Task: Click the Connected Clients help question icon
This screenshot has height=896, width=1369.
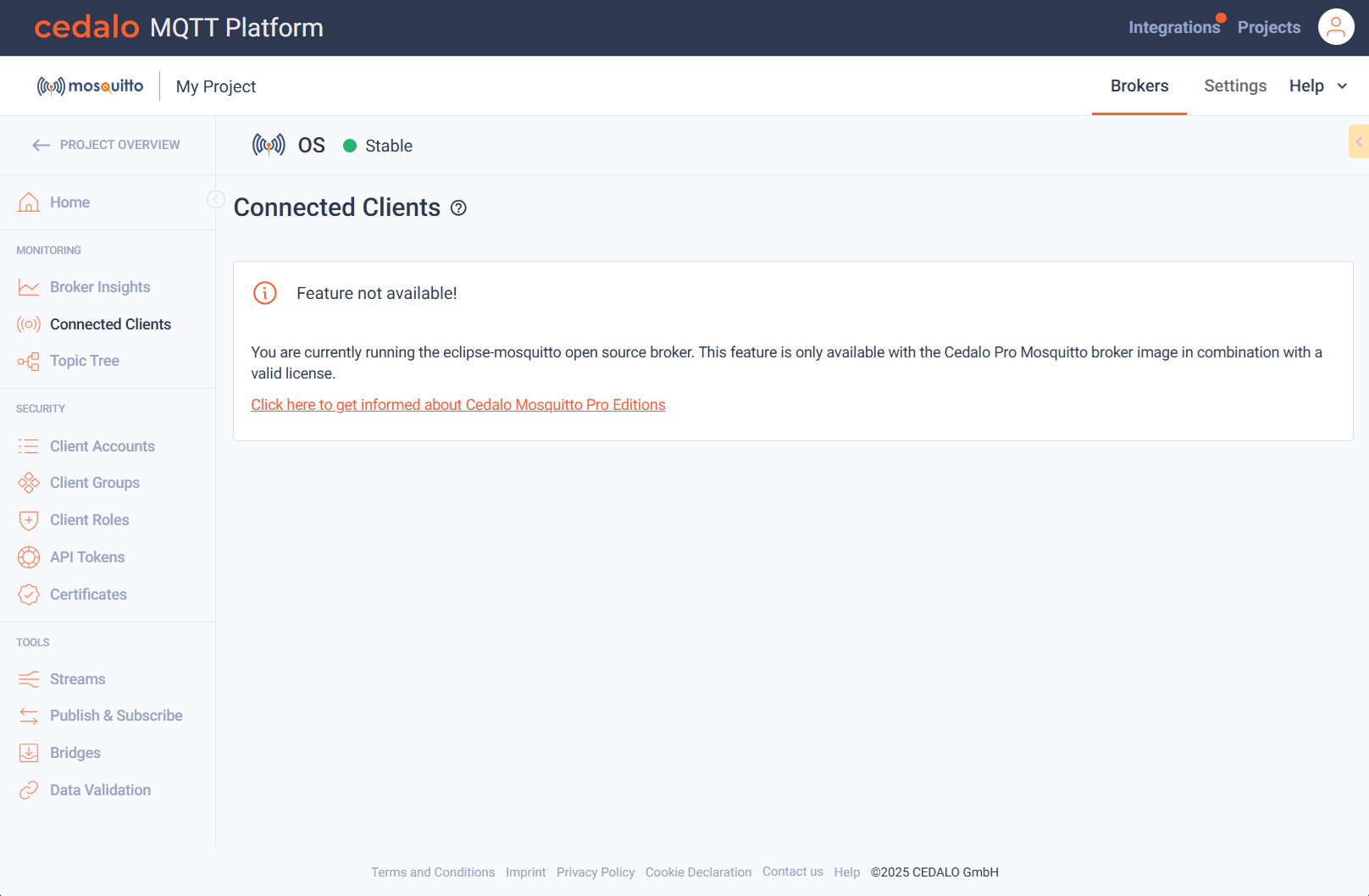Action: pyautogui.click(x=458, y=208)
